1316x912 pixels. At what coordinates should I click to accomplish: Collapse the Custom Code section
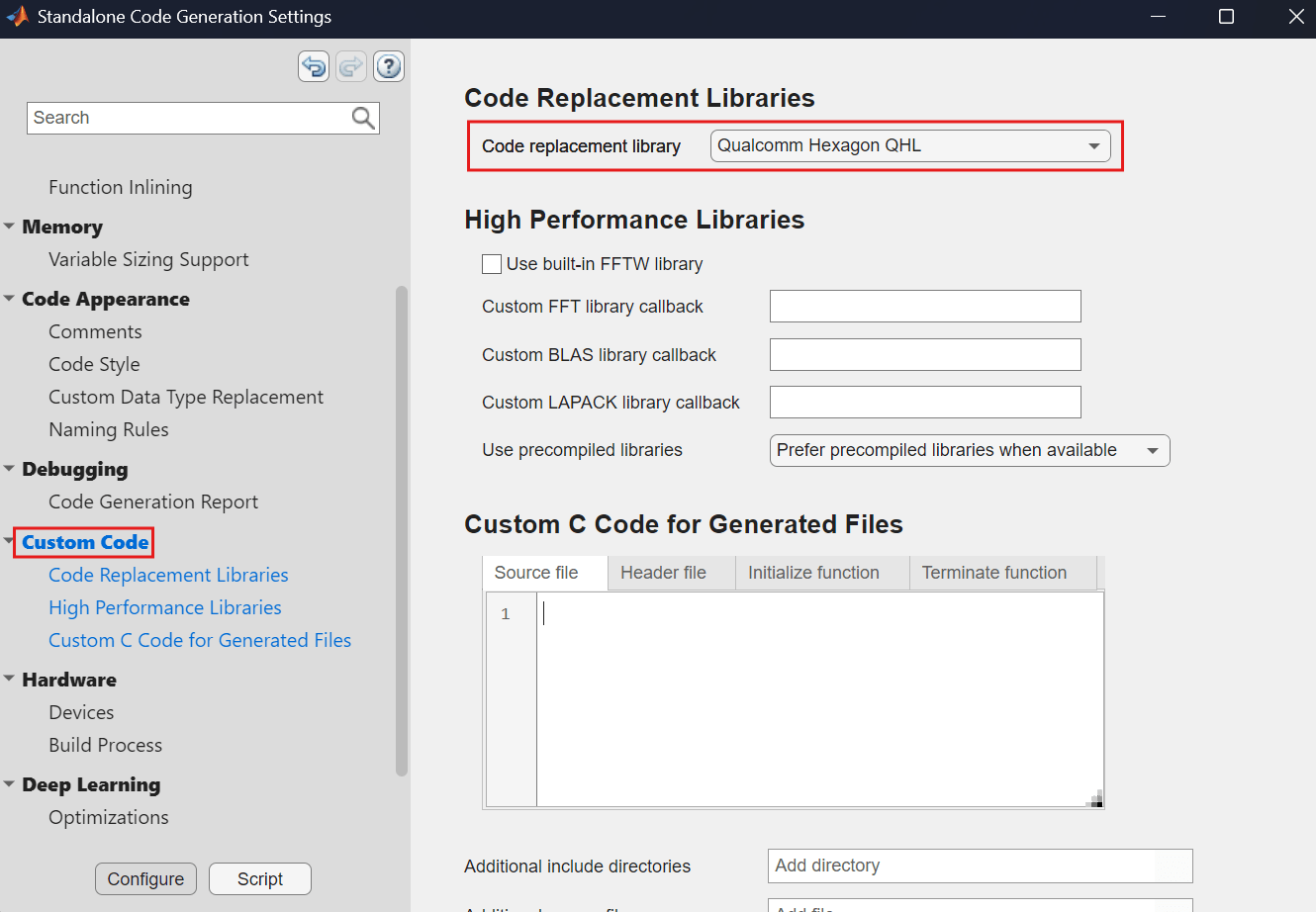pyautogui.click(x=9, y=541)
